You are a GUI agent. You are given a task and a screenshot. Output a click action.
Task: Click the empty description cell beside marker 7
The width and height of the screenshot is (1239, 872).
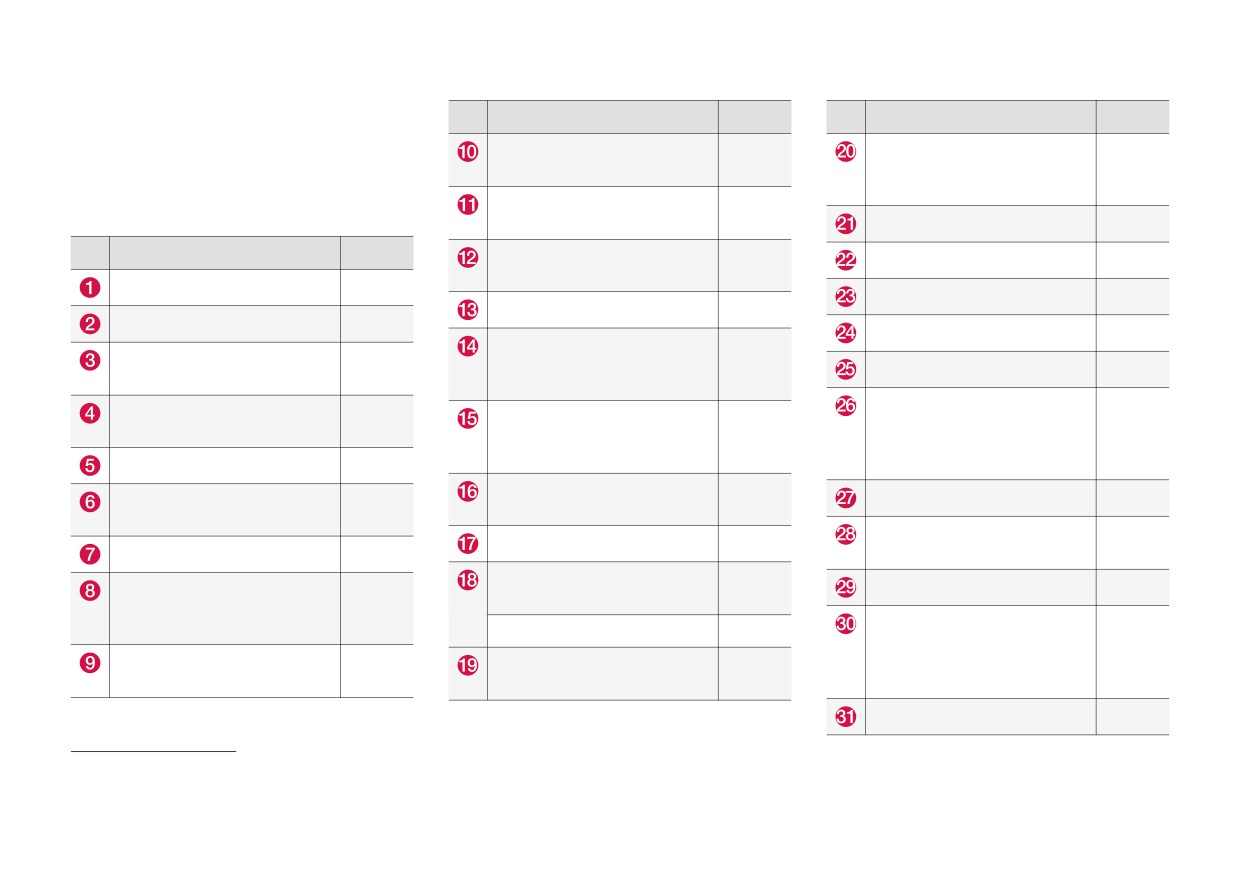pyautogui.click(x=225, y=554)
